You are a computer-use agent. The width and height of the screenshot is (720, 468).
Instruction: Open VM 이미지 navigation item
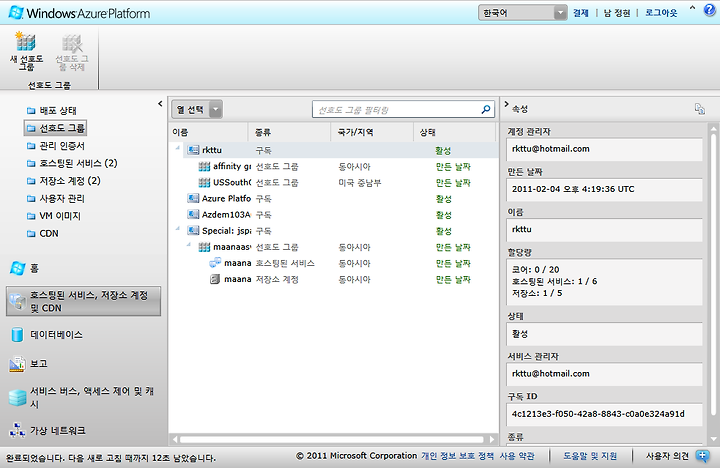[60, 216]
